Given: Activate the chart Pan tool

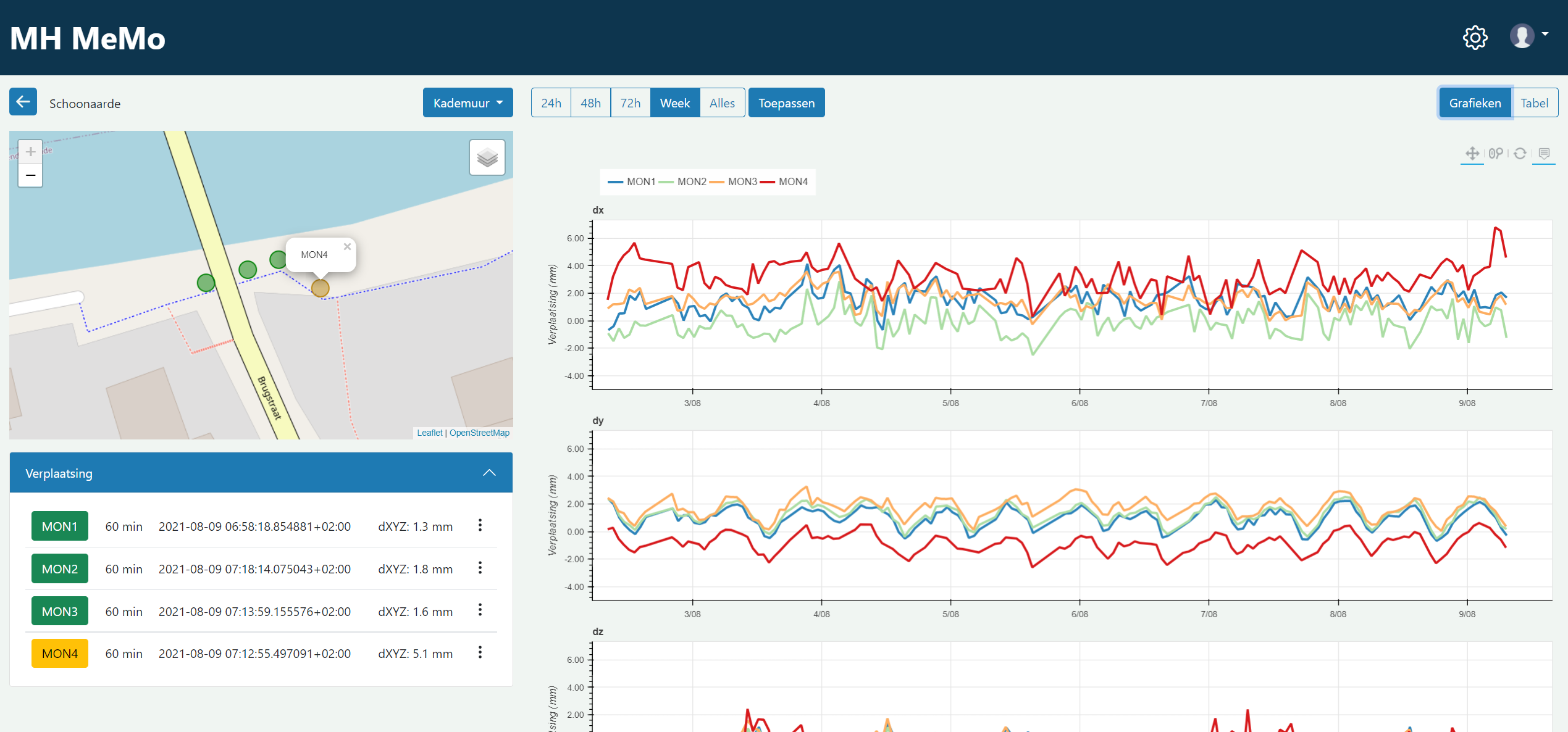Looking at the screenshot, I should [x=1472, y=153].
